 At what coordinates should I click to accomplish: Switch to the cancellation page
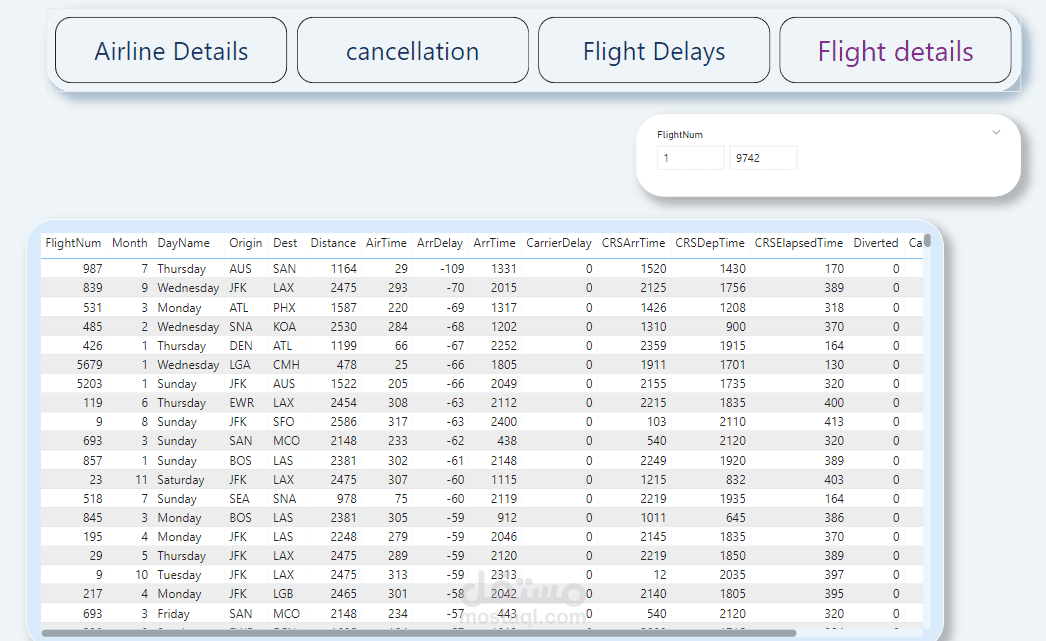coord(412,51)
